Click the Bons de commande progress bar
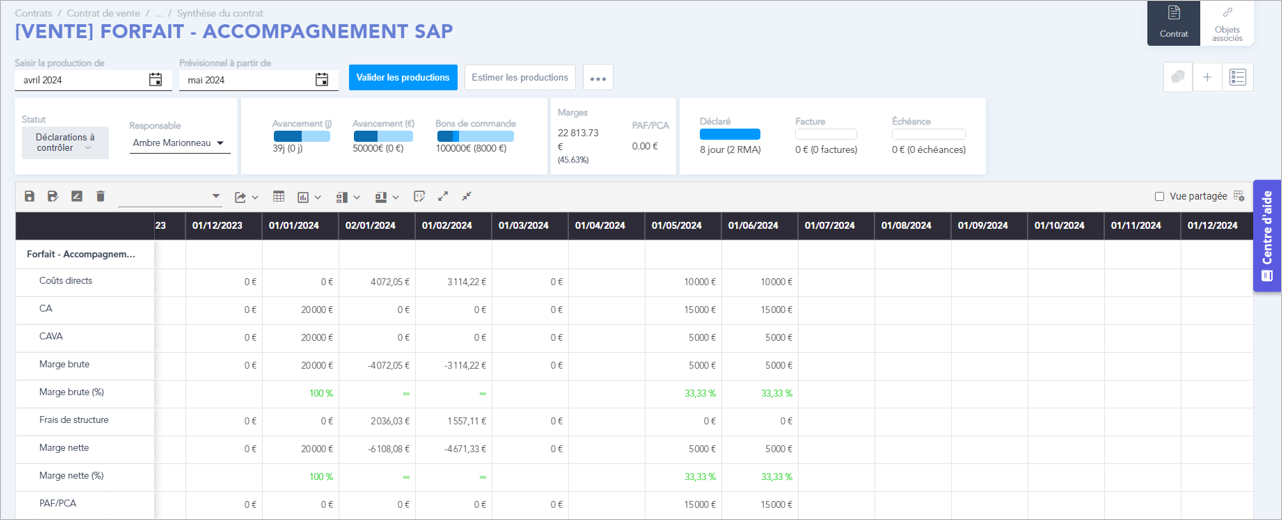 [x=475, y=136]
